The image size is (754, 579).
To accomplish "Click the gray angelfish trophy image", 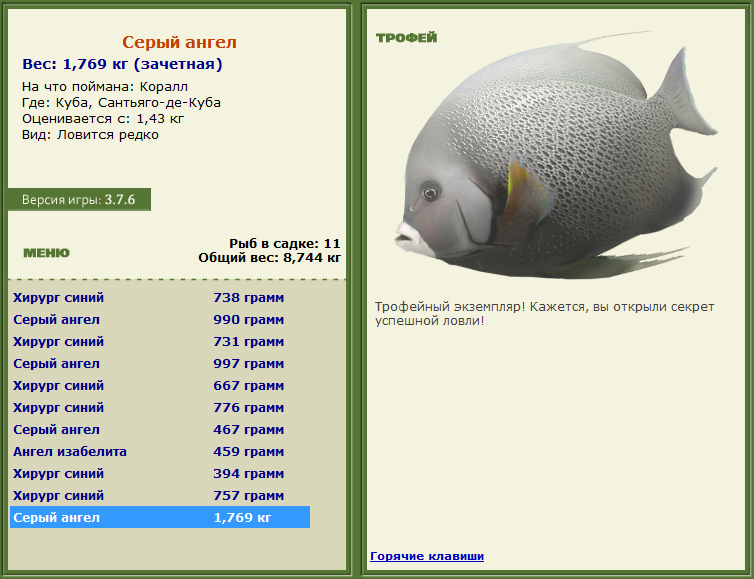I will coord(555,156).
